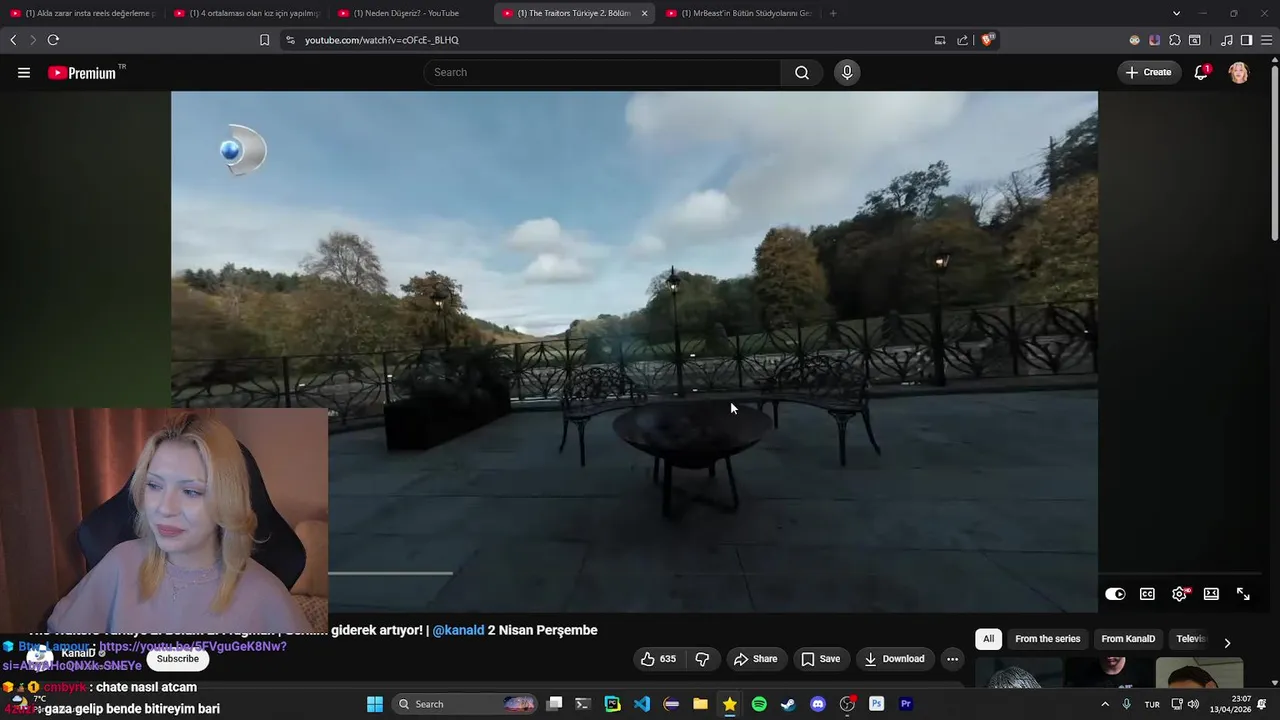Run search with the magnifier button

(x=802, y=72)
